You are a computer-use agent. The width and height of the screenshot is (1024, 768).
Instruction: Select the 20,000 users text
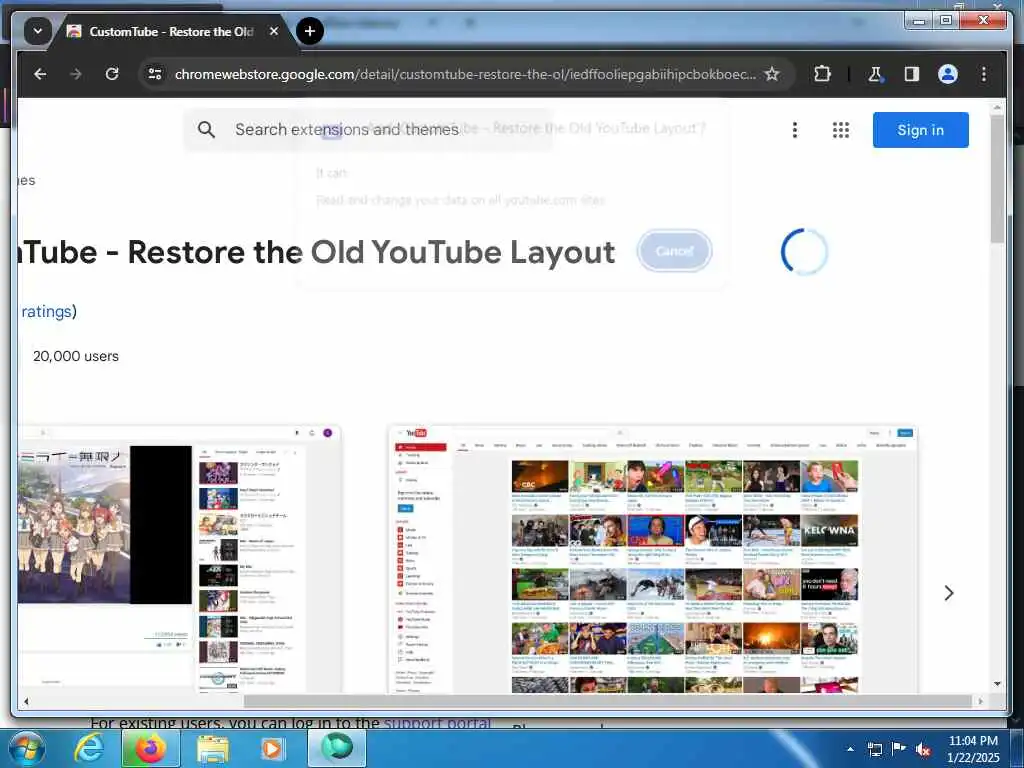[x=76, y=356]
